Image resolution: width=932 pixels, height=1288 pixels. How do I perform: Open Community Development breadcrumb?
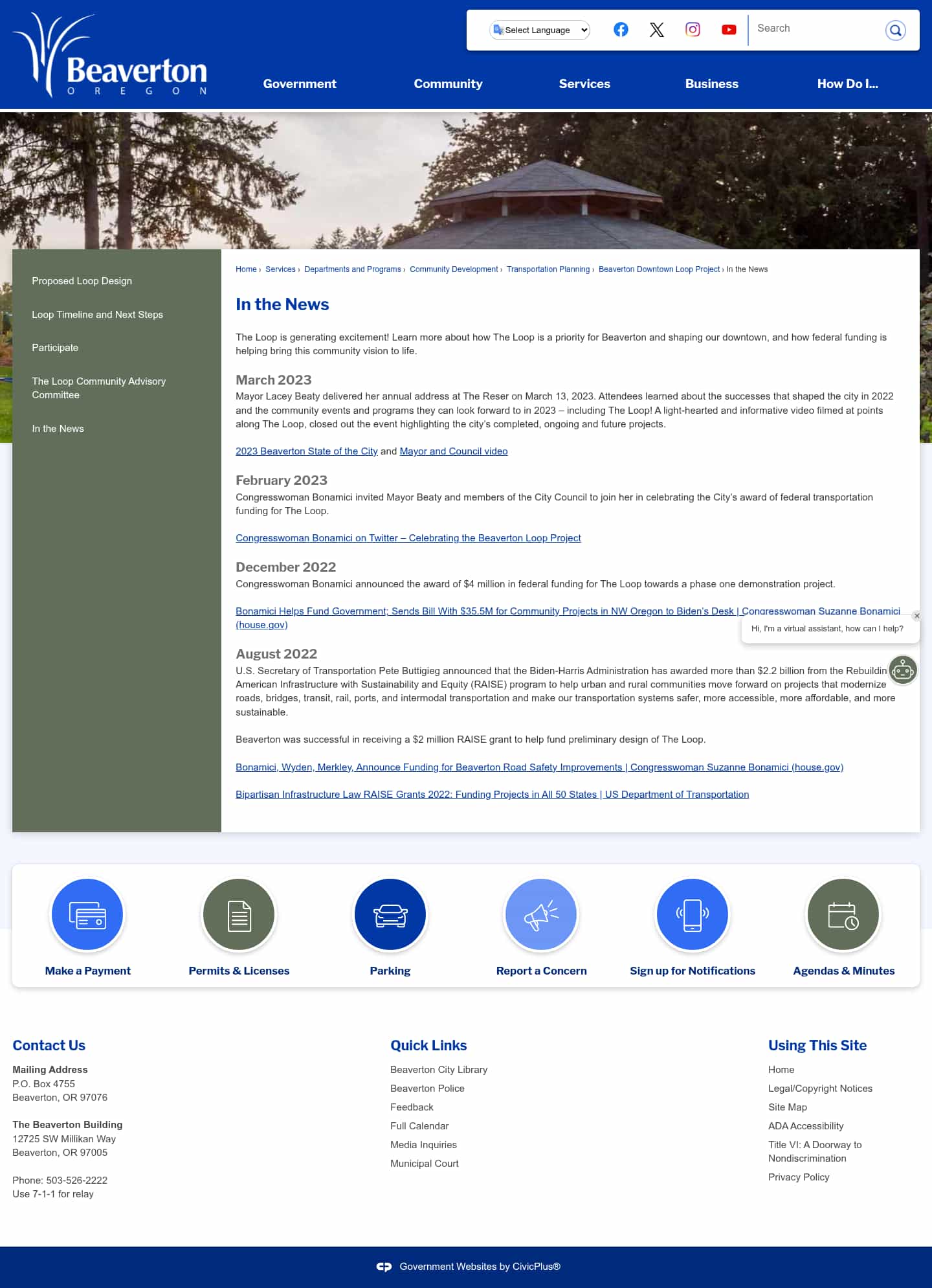click(454, 269)
